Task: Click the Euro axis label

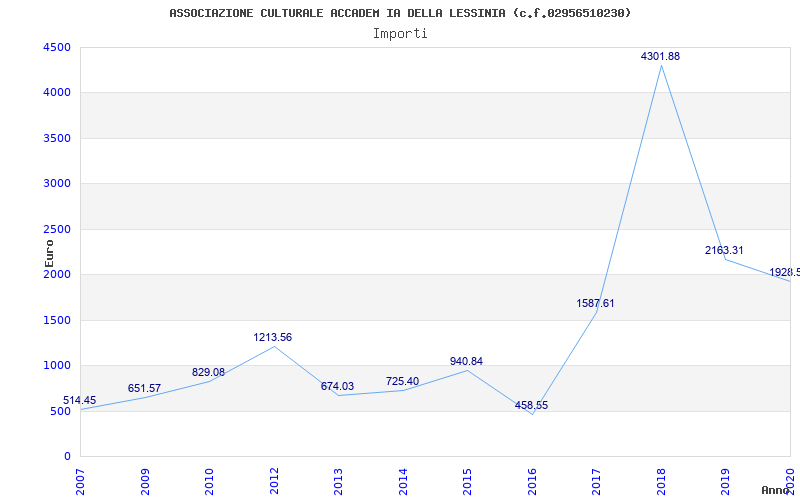Action: (x=49, y=253)
